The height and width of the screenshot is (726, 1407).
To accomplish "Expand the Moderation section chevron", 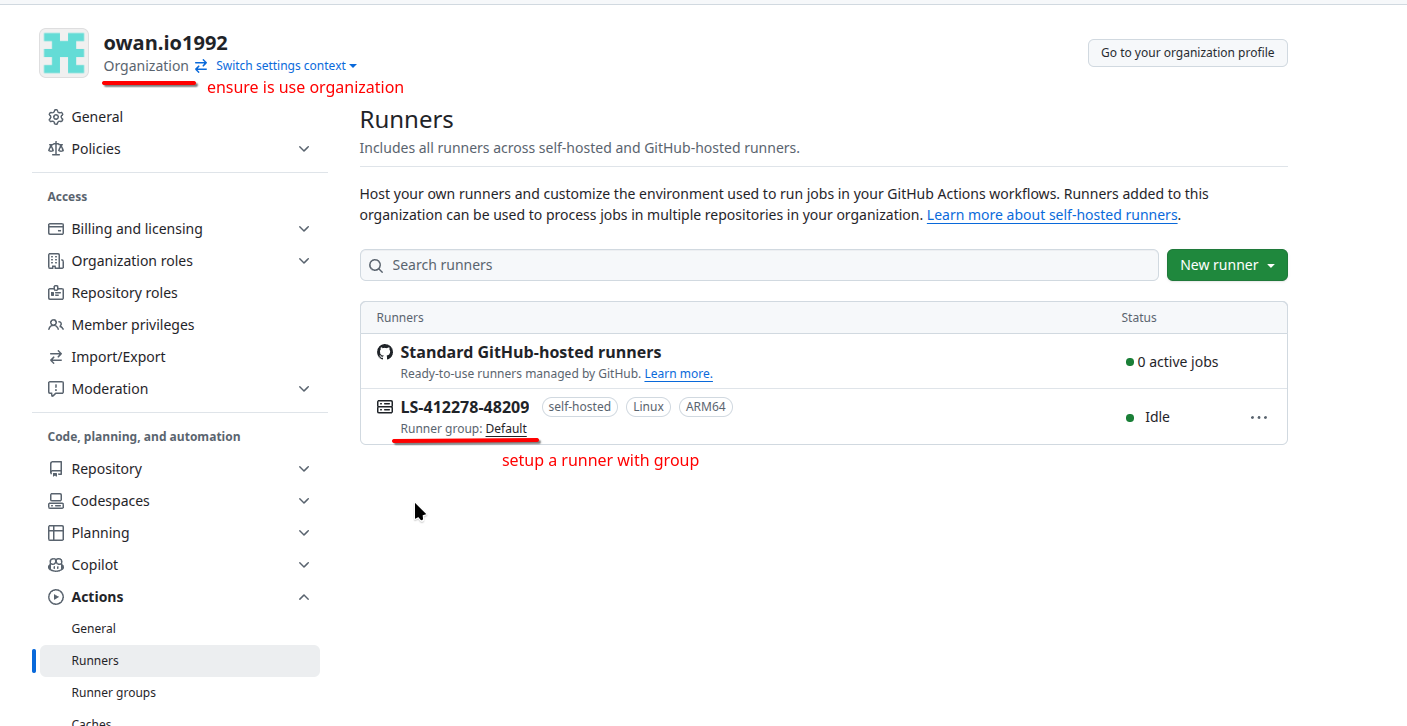I will click(304, 389).
